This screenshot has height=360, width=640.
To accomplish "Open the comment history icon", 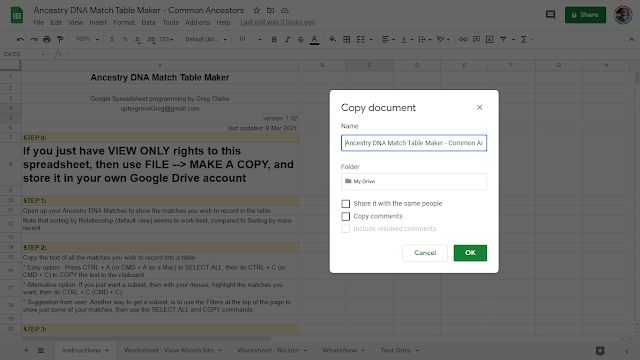I will tap(550, 15).
